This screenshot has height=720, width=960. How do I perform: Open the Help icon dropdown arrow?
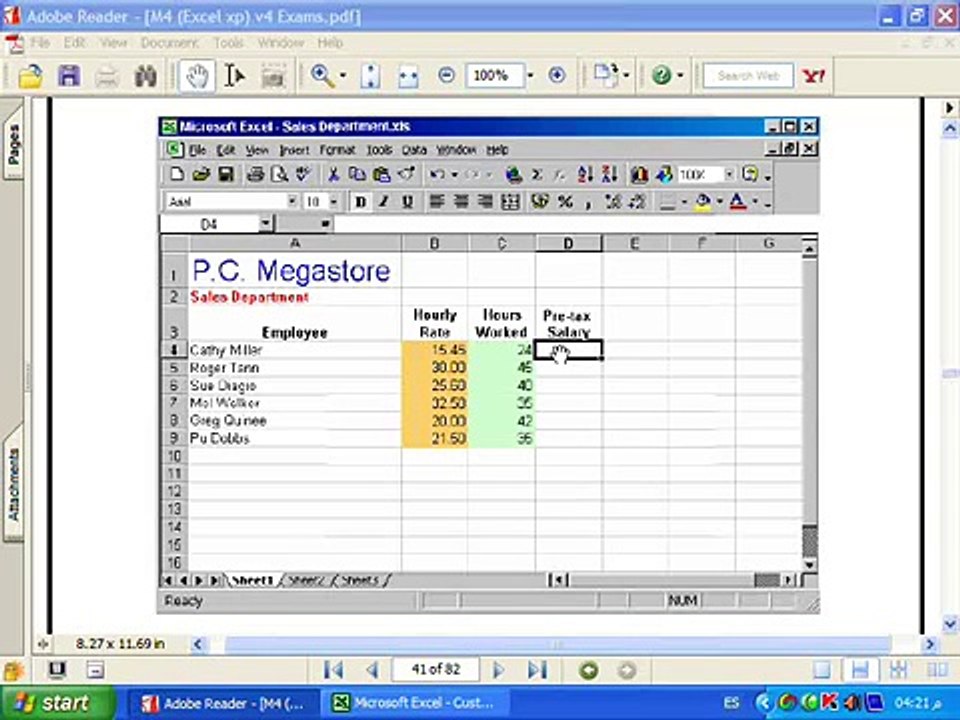[680, 75]
